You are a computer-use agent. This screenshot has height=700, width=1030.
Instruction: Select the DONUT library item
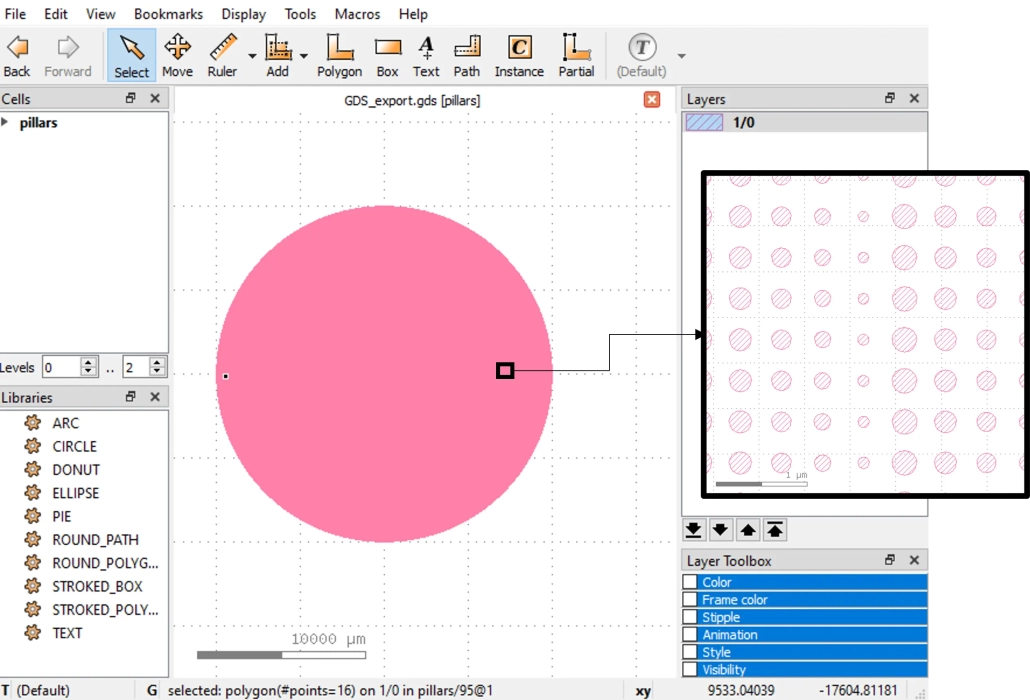[x=76, y=470]
